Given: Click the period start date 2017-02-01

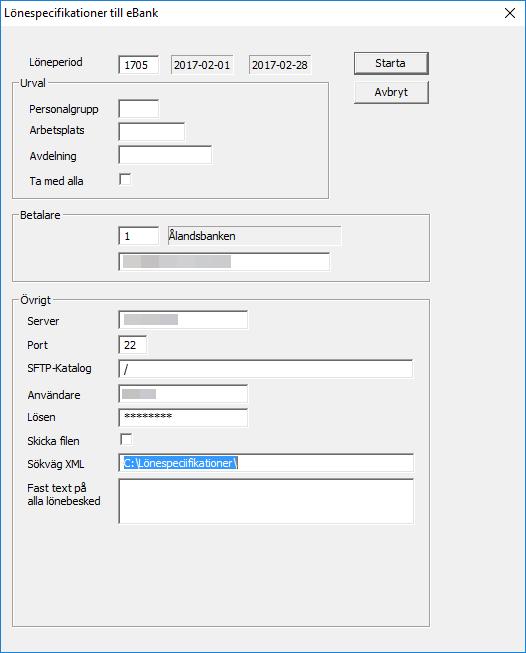Looking at the screenshot, I should pyautogui.click(x=202, y=65).
